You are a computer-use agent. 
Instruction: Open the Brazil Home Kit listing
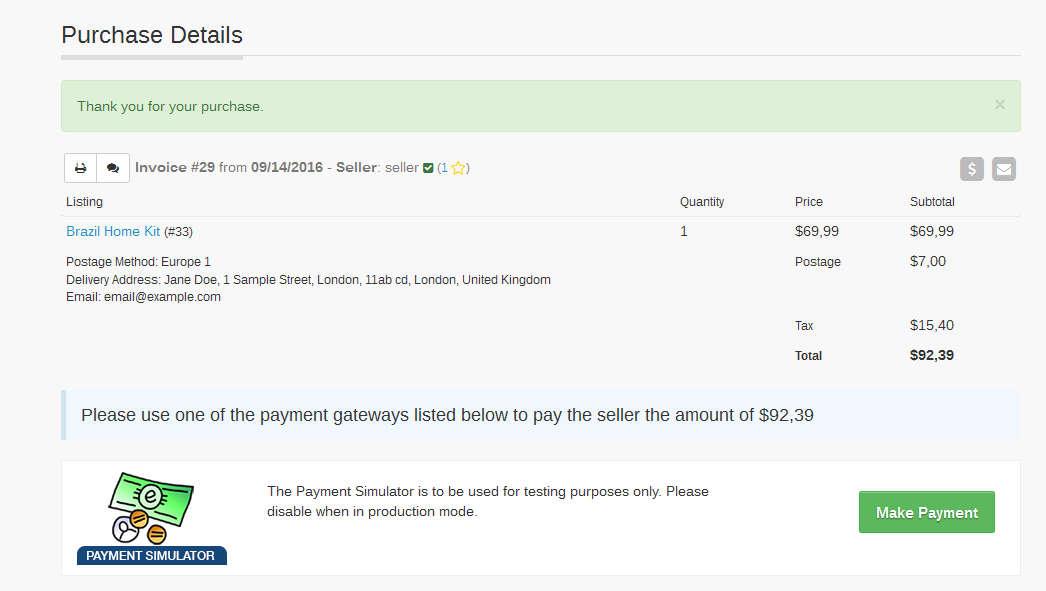[x=113, y=231]
